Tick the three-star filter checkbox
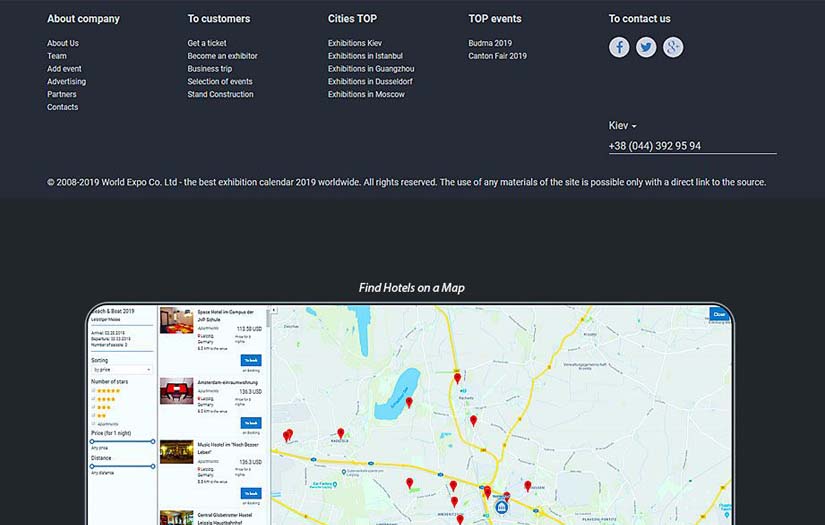This screenshot has width=825, height=525. (x=94, y=407)
